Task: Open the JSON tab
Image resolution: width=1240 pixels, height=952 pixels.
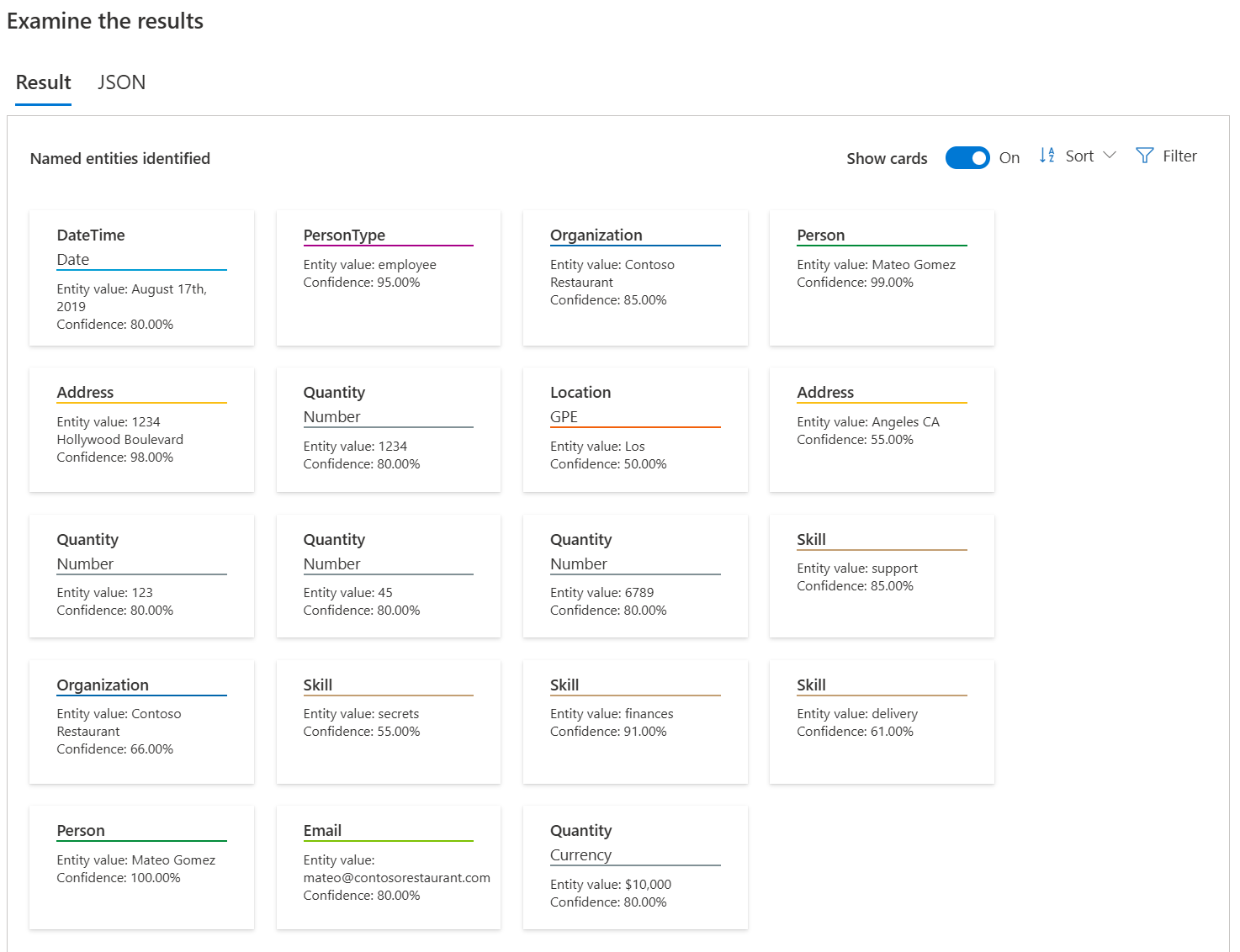Action: coord(121,82)
